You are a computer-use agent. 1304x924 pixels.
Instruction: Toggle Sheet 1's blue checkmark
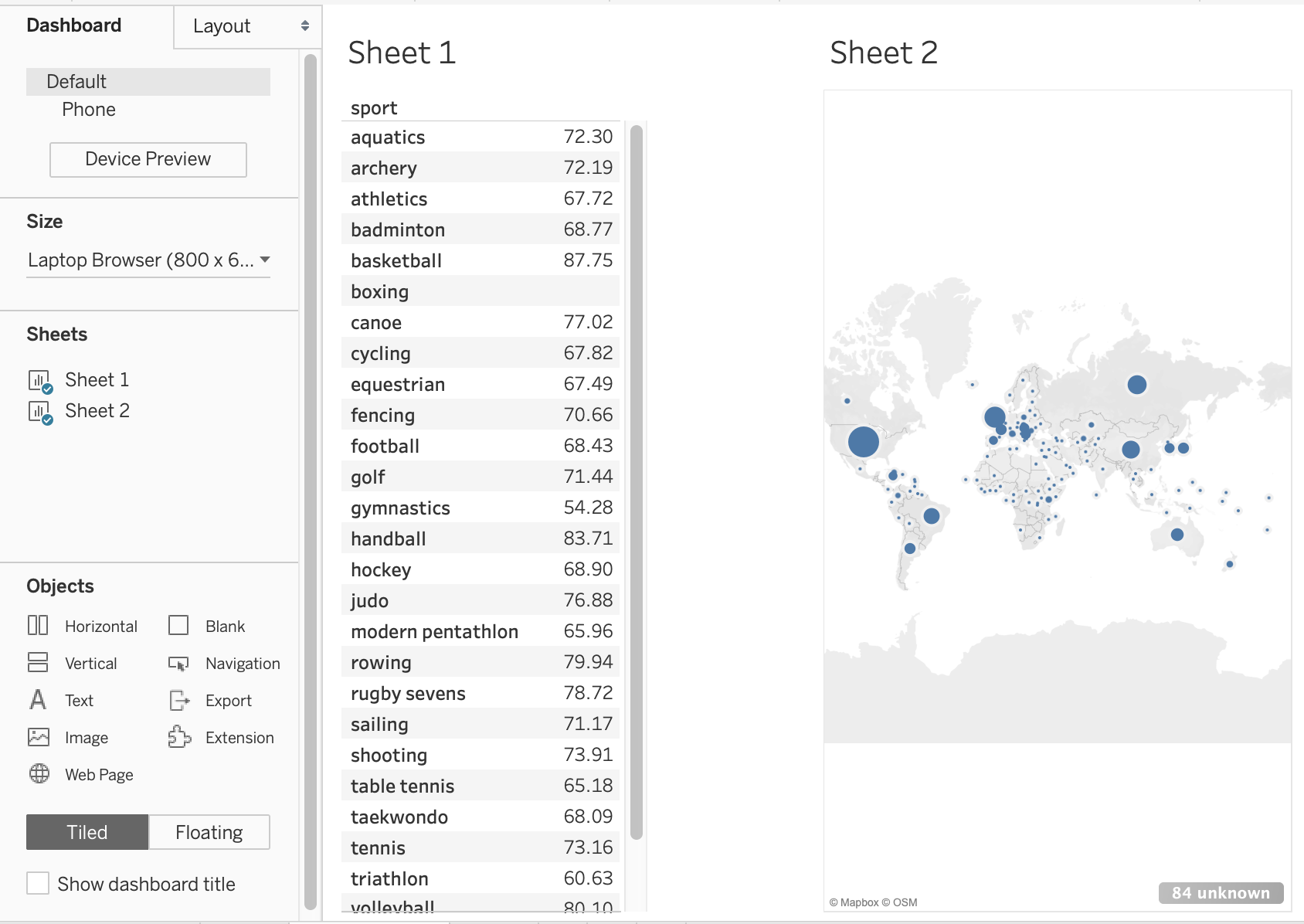click(x=46, y=389)
